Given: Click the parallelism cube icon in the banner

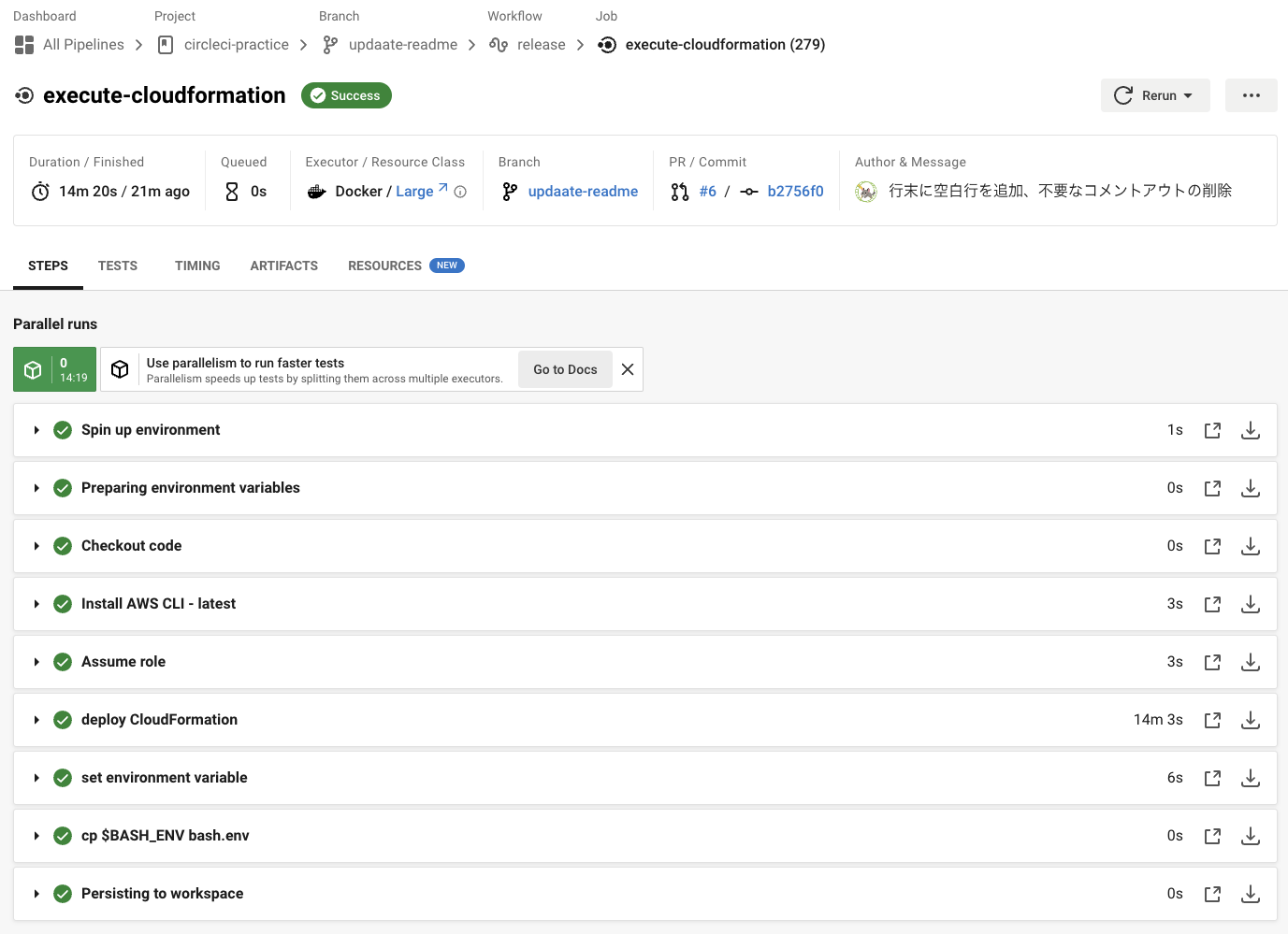Looking at the screenshot, I should click(x=120, y=368).
